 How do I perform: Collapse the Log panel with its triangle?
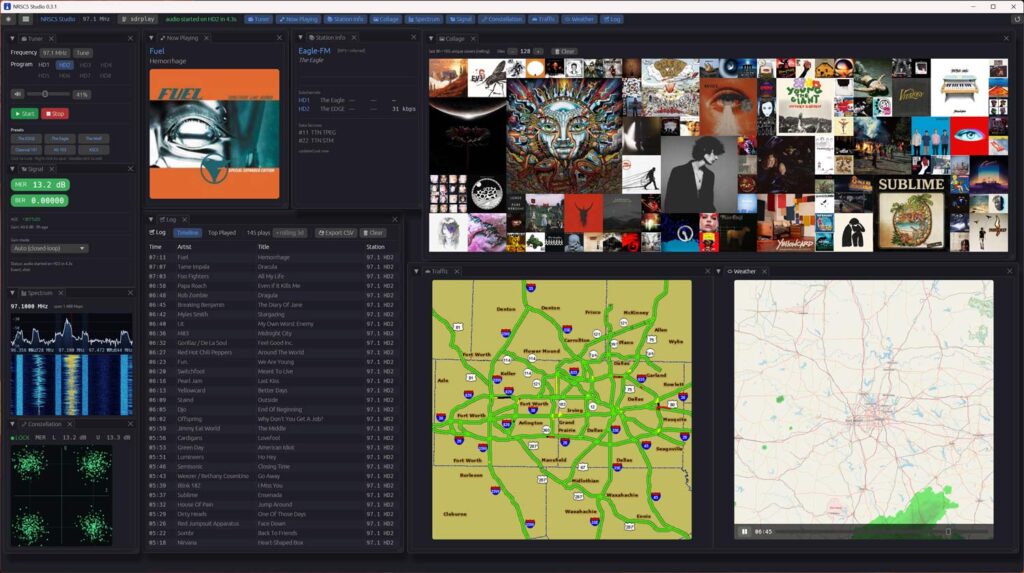pyautogui.click(x=152, y=220)
